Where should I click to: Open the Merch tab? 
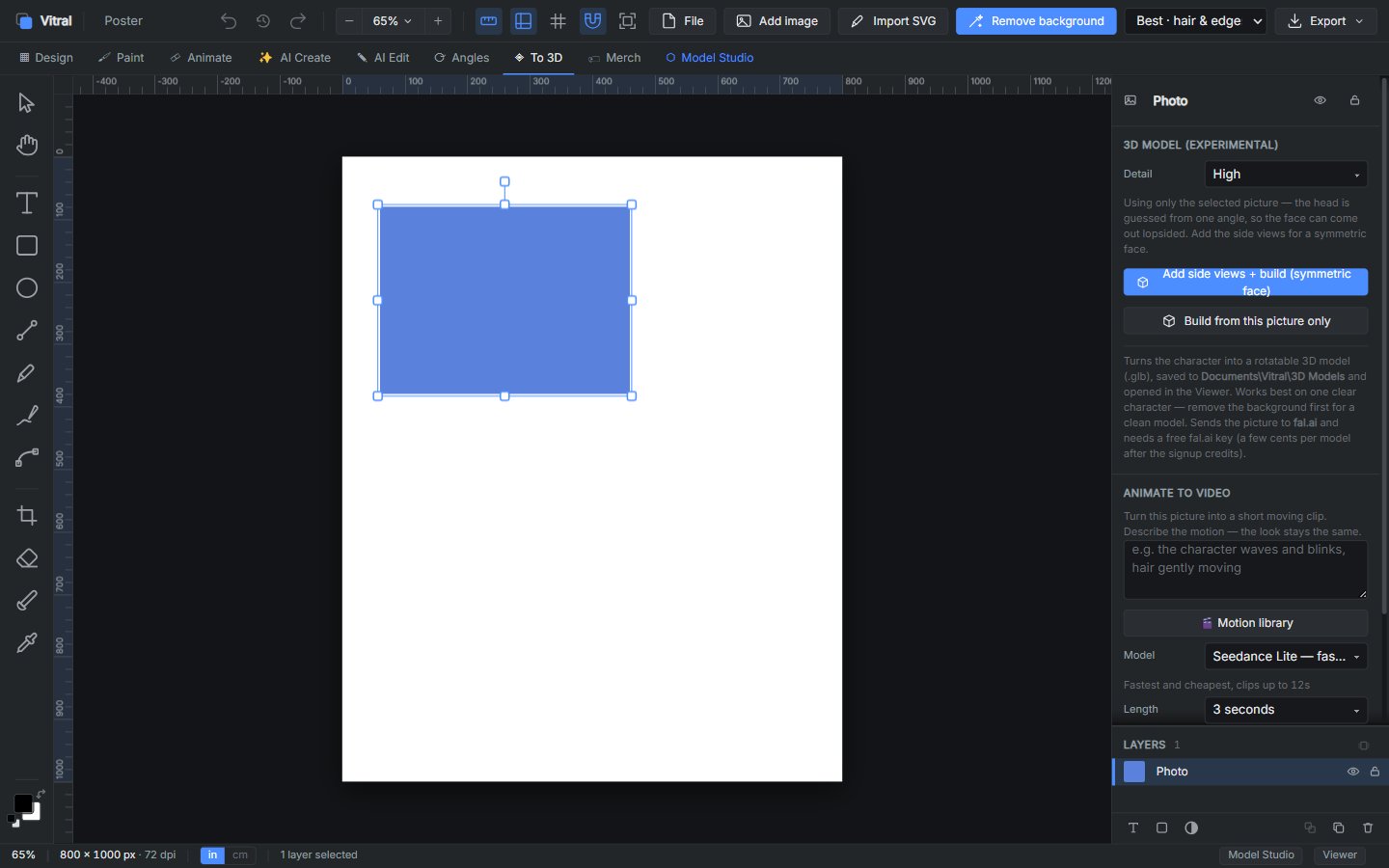(614, 58)
